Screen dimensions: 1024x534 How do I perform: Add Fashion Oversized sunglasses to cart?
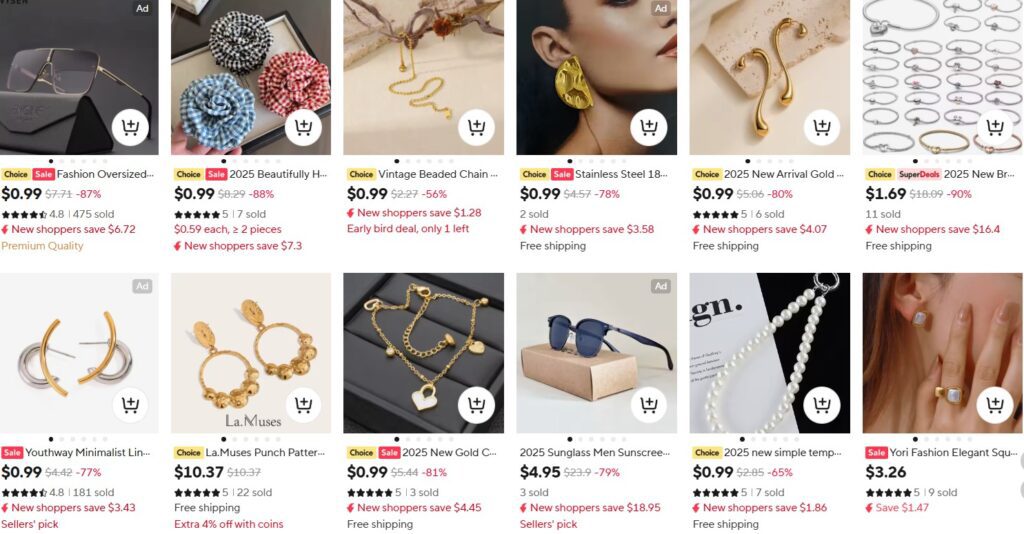click(130, 127)
